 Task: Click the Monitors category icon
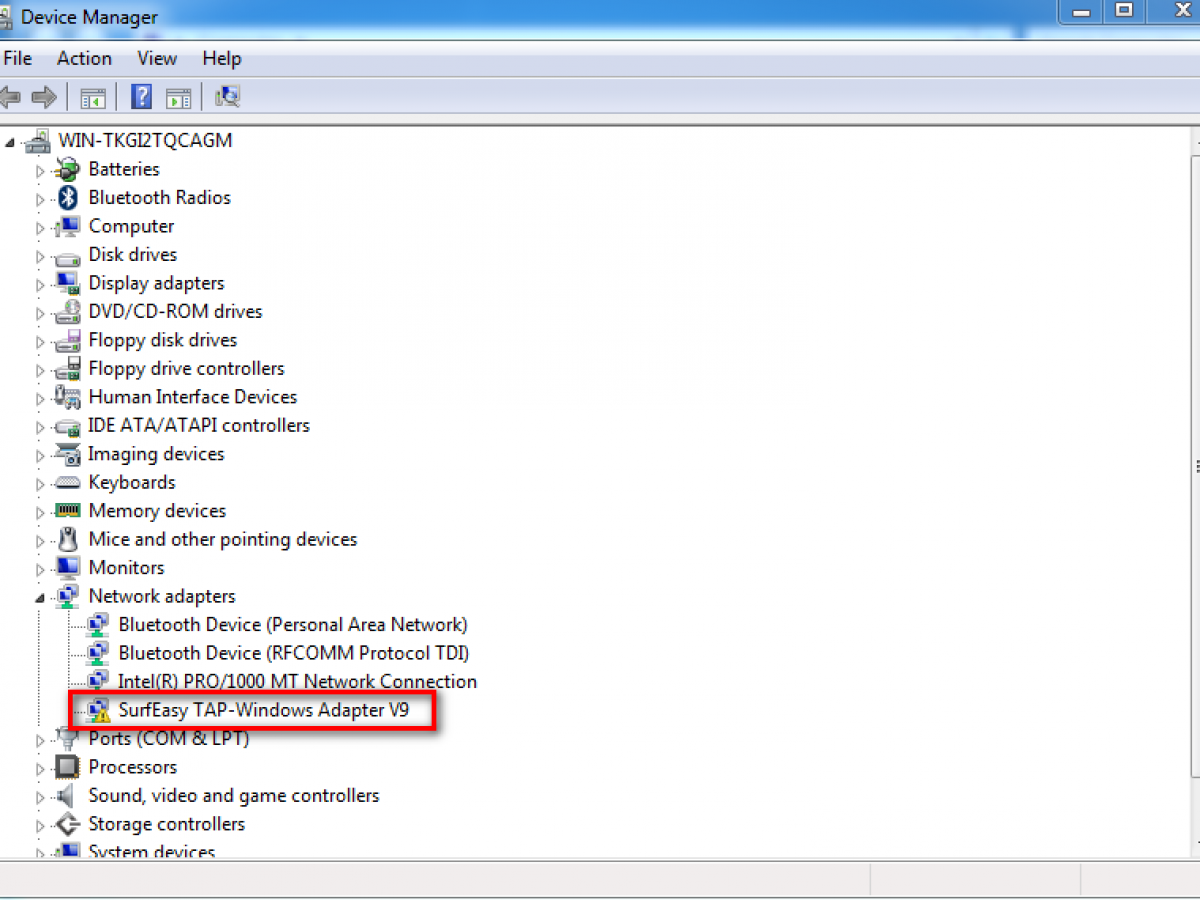[68, 568]
